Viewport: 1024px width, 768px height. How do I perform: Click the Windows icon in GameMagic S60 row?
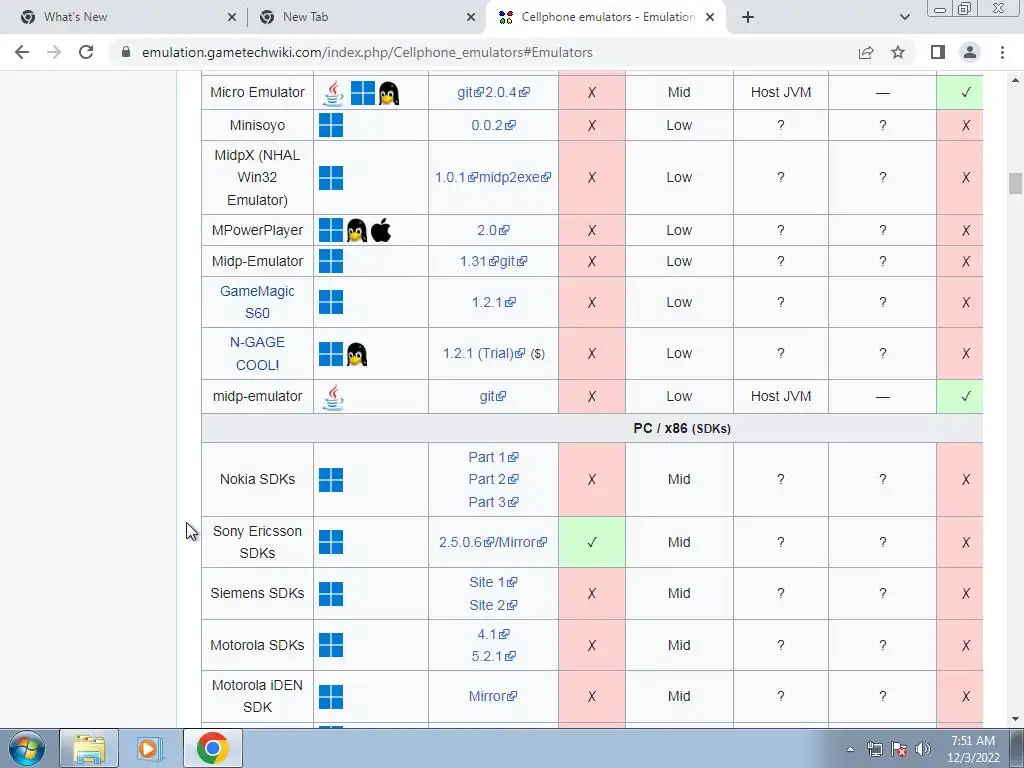[x=331, y=302]
